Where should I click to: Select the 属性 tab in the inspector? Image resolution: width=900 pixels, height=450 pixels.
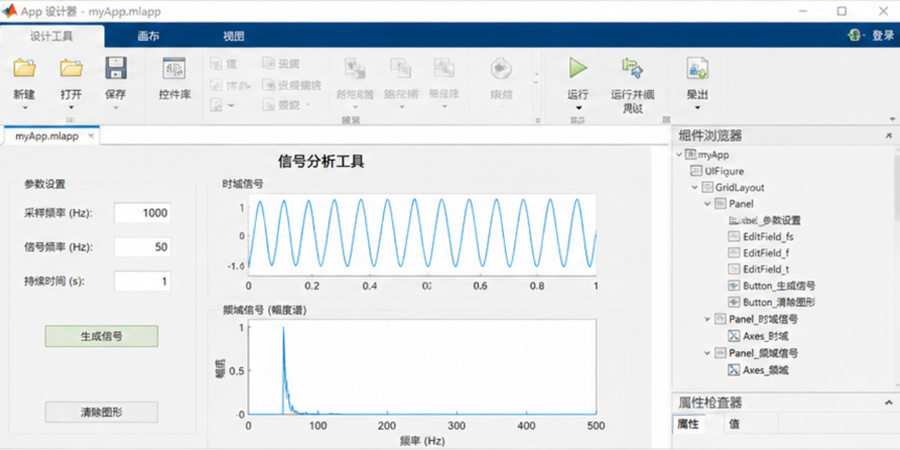coord(688,424)
